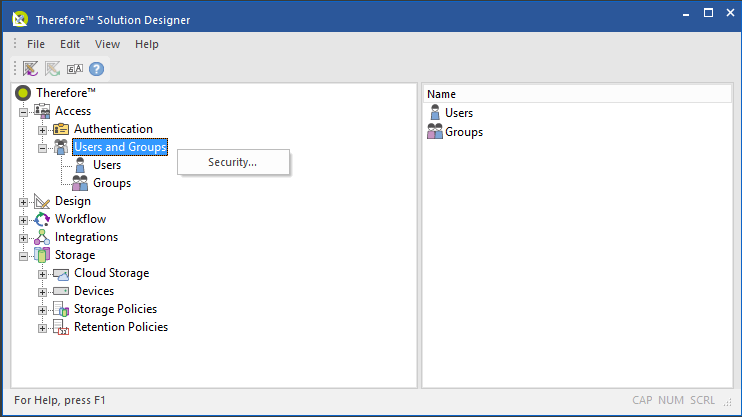Expand the Devices node
The image size is (742, 417).
pos(42,292)
